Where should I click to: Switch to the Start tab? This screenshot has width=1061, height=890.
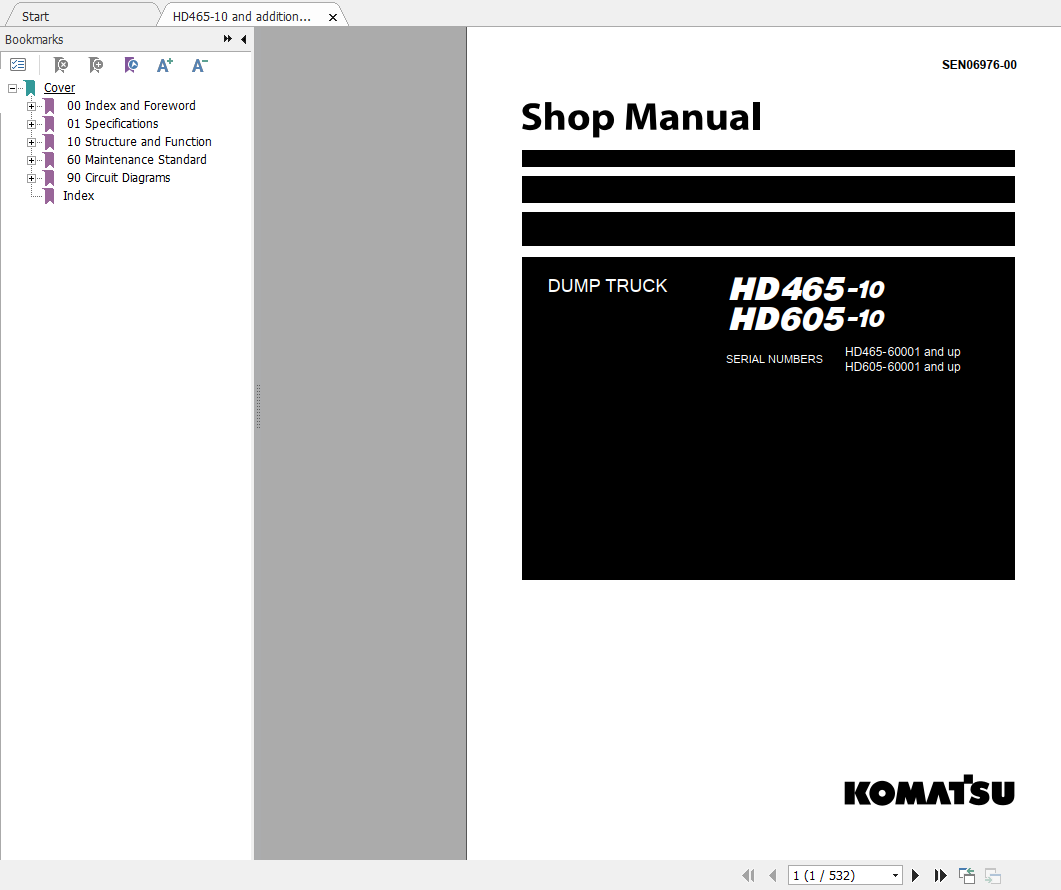click(35, 16)
